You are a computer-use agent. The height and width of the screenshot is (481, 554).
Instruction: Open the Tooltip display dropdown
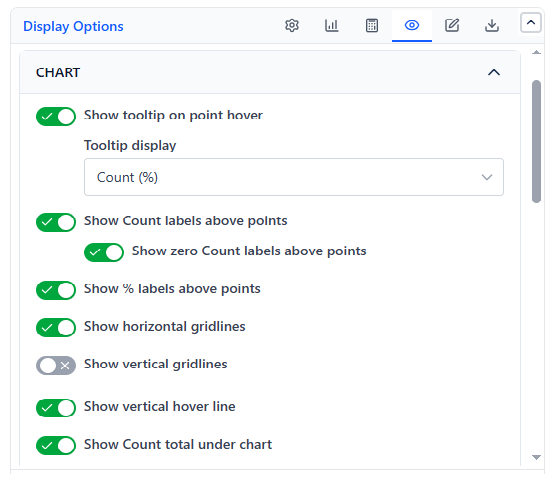tap(294, 177)
